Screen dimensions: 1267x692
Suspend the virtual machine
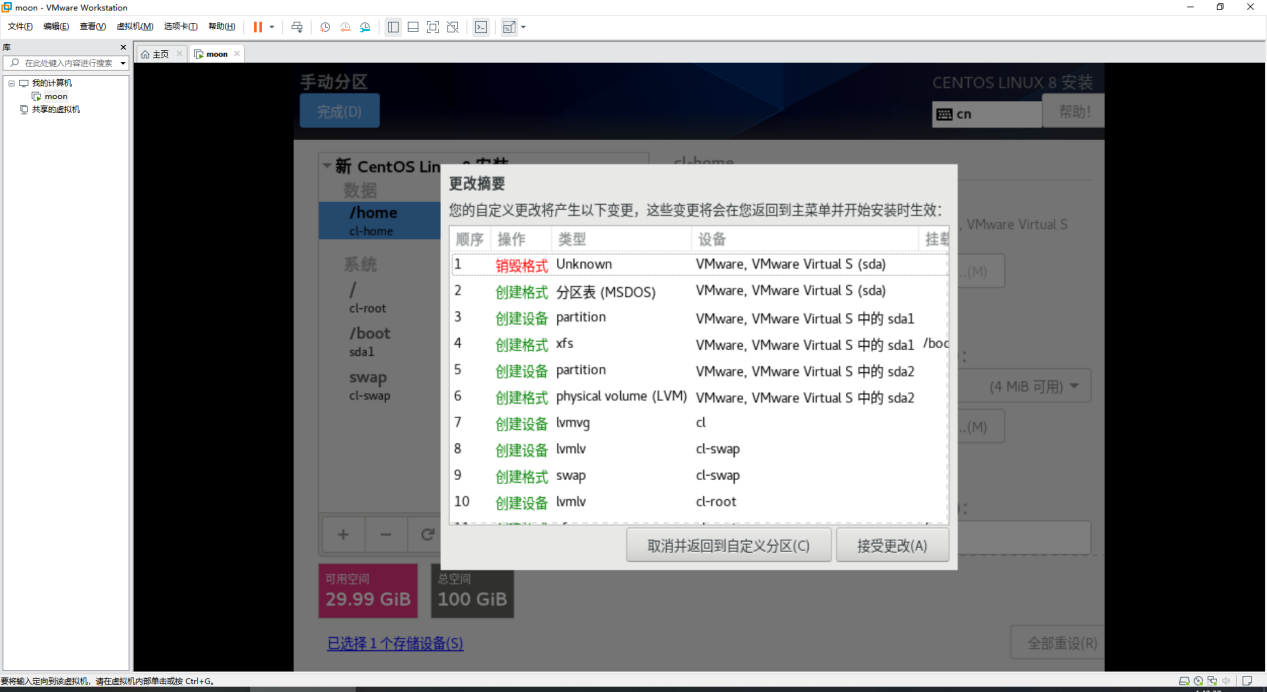257,27
